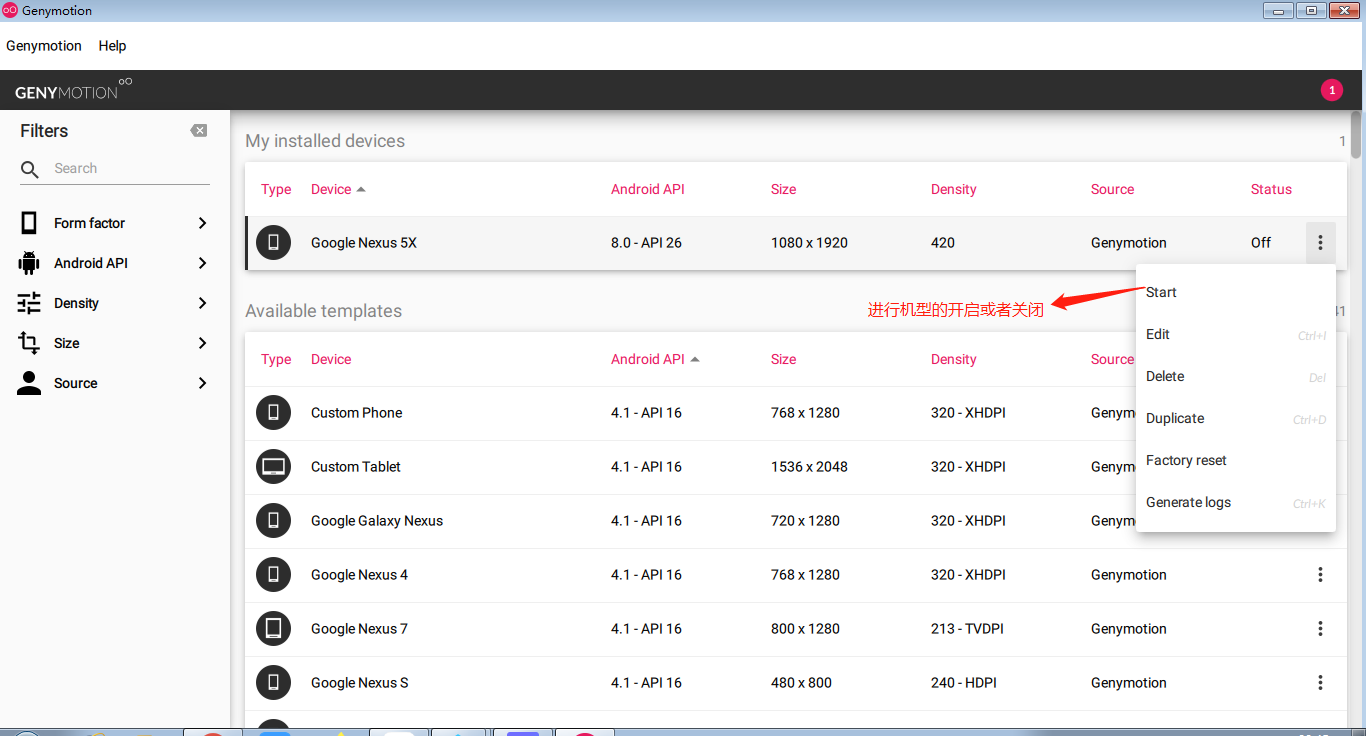Click the Google Nexus 5X phone icon
This screenshot has width=1366, height=736.
(x=273, y=242)
